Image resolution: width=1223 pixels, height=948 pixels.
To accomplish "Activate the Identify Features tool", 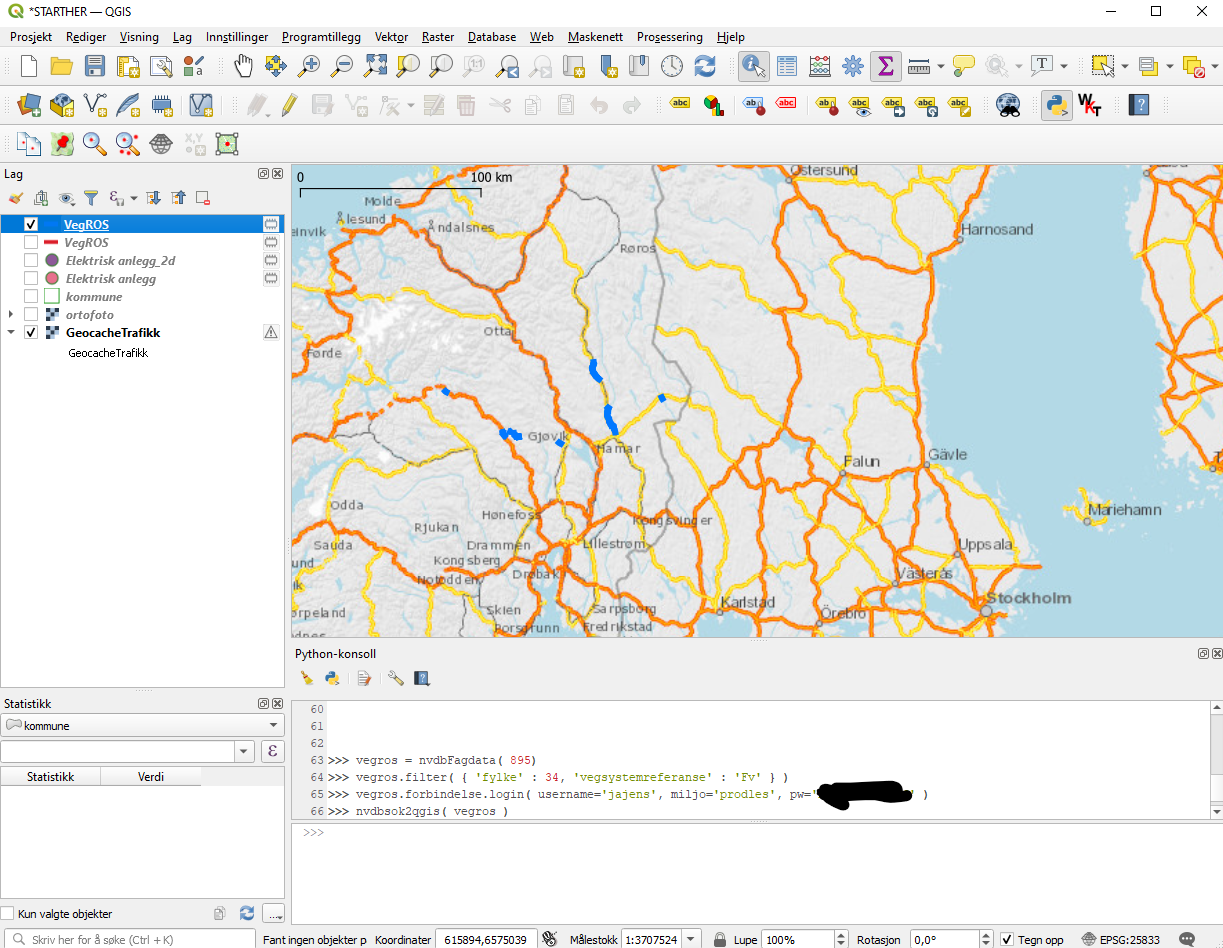I will pos(754,66).
